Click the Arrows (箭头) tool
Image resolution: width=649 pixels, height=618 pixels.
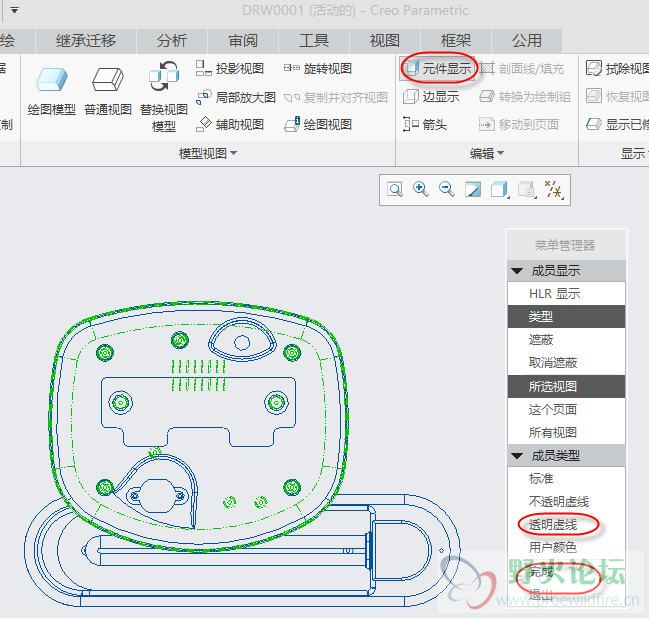(x=425, y=124)
